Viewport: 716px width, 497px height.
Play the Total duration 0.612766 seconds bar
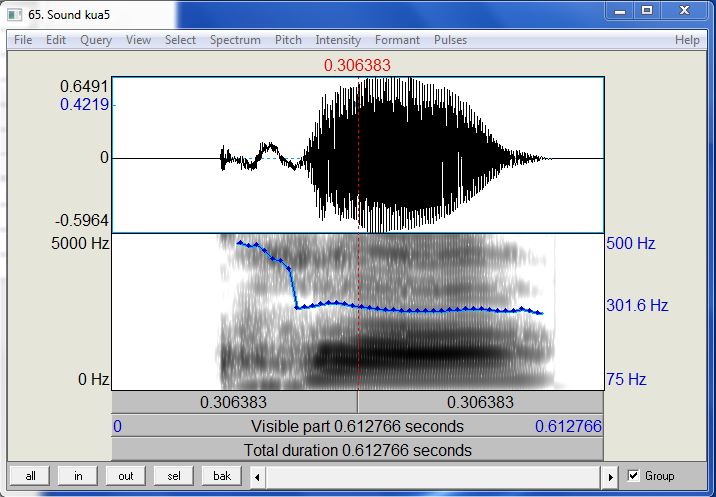[x=358, y=450]
